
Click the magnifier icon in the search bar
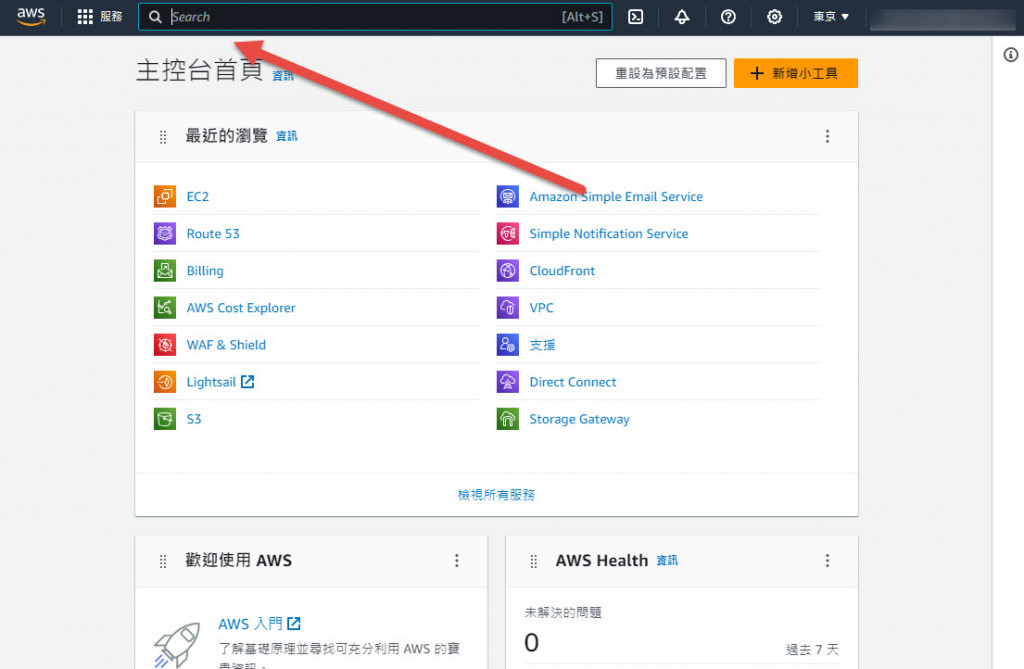coord(155,17)
